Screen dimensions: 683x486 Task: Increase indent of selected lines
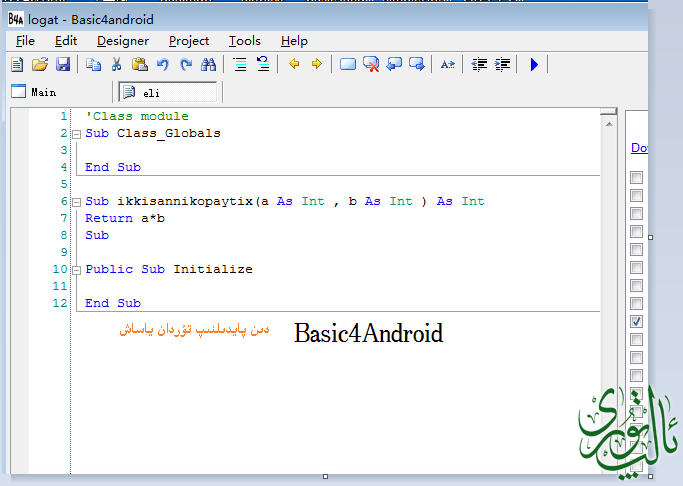click(502, 65)
